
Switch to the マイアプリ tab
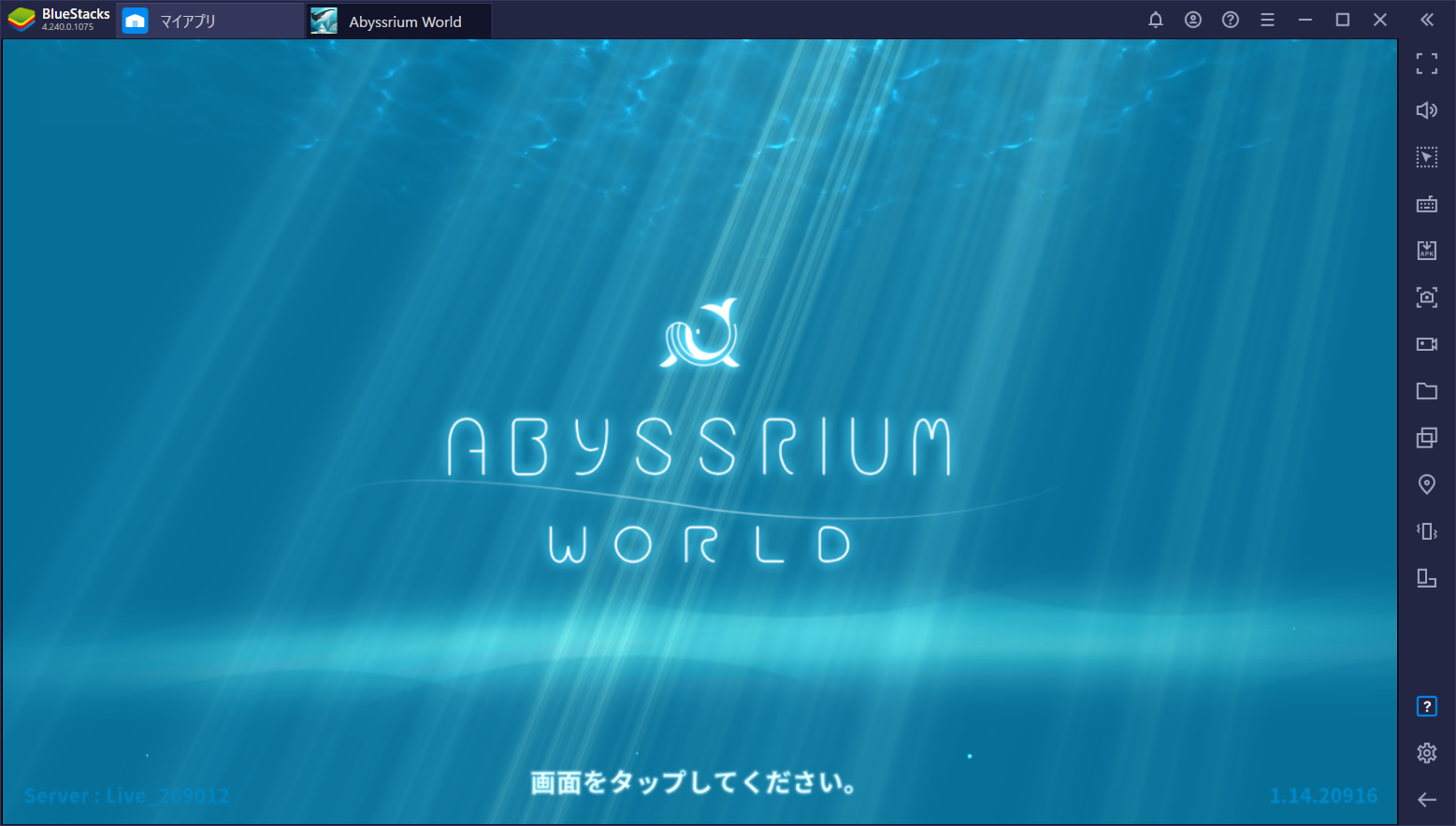click(x=210, y=21)
